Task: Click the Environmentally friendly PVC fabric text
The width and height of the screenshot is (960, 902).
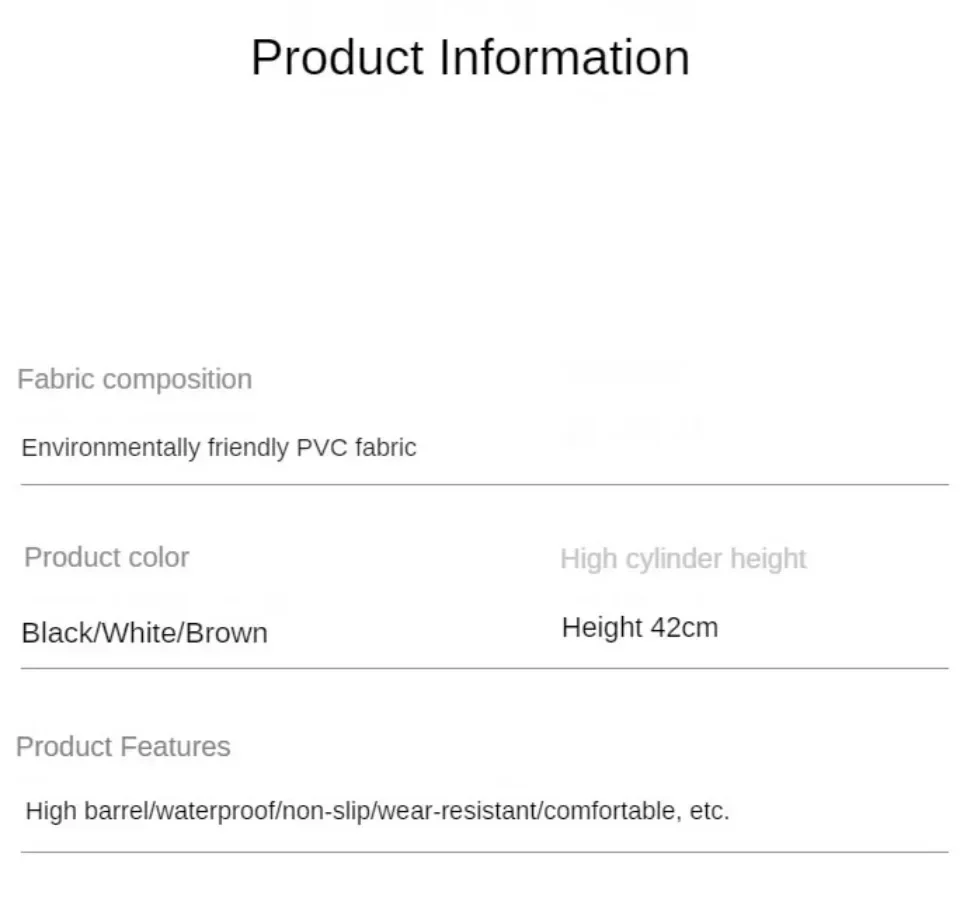Action: pos(218,447)
